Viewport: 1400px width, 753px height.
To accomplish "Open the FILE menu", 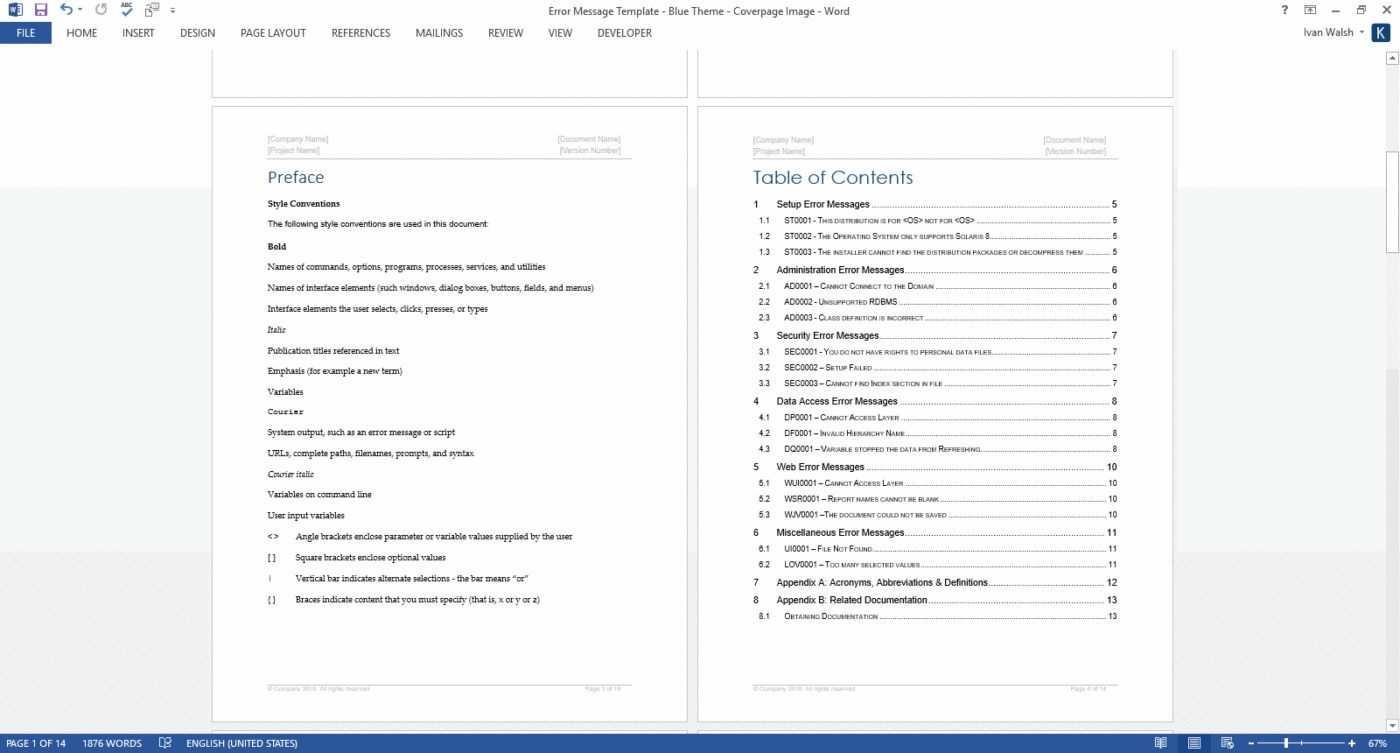I will [x=25, y=32].
